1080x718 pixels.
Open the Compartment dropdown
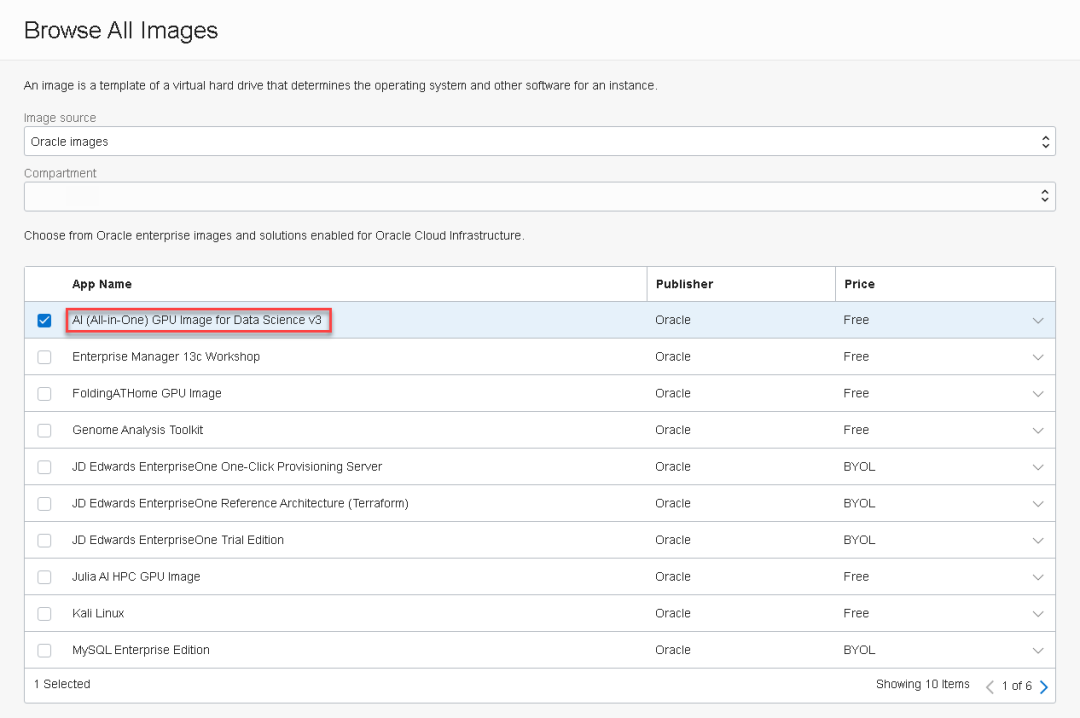539,196
